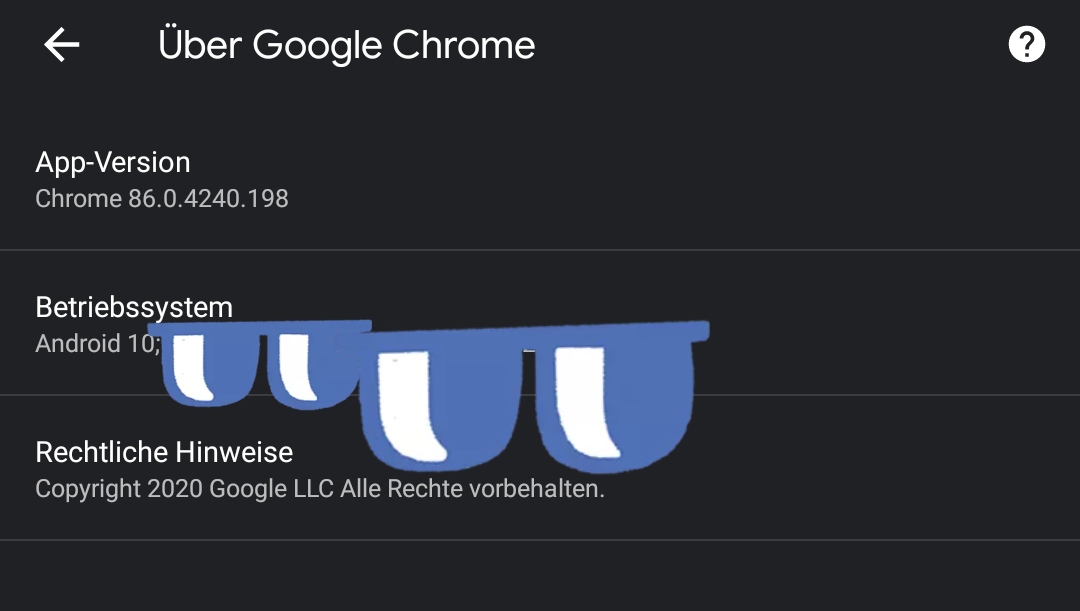
Task: Open help via the question mark icon
Action: point(1028,44)
